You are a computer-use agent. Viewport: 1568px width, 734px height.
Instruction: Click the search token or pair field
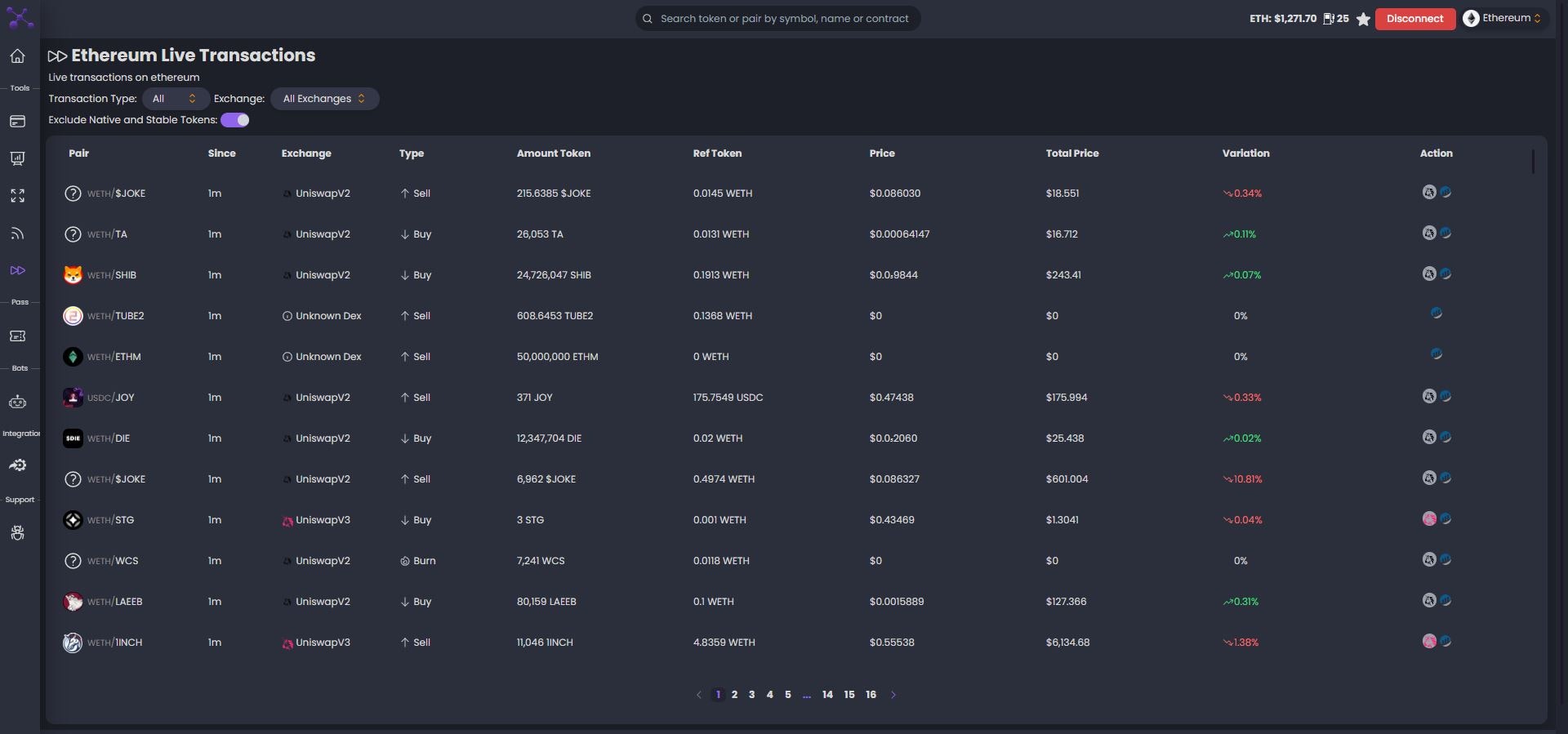778,18
